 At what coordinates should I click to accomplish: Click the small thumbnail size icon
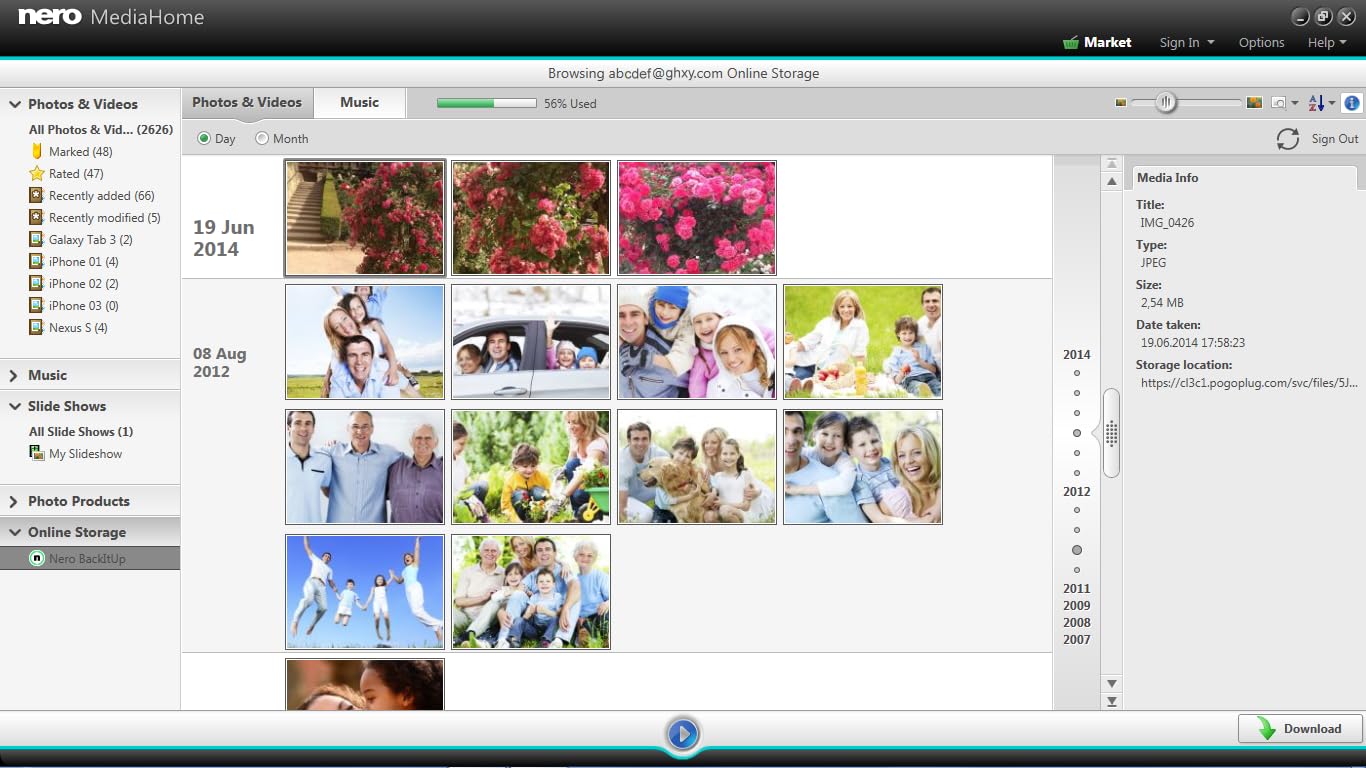tap(1121, 103)
